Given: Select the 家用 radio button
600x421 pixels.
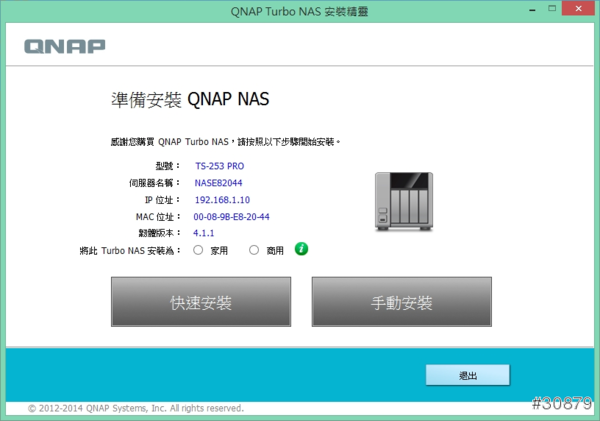Looking at the screenshot, I should [198, 250].
